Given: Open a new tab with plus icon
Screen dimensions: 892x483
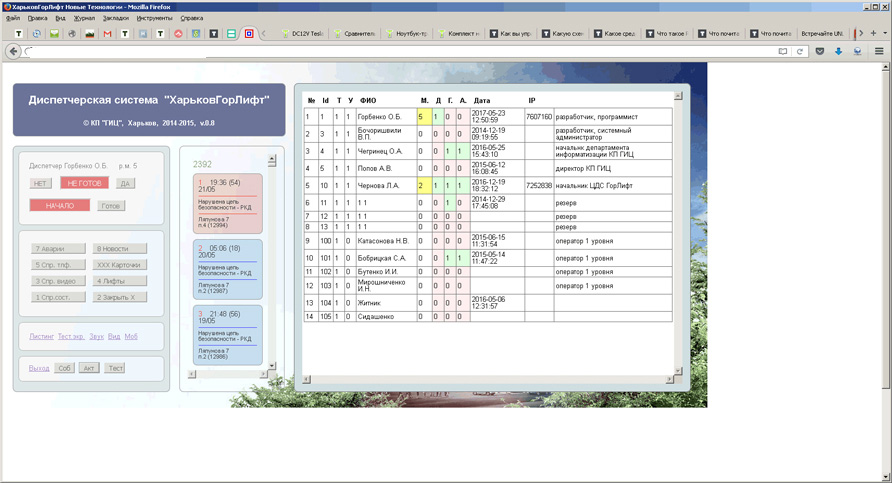Looking at the screenshot, I should (x=872, y=33).
